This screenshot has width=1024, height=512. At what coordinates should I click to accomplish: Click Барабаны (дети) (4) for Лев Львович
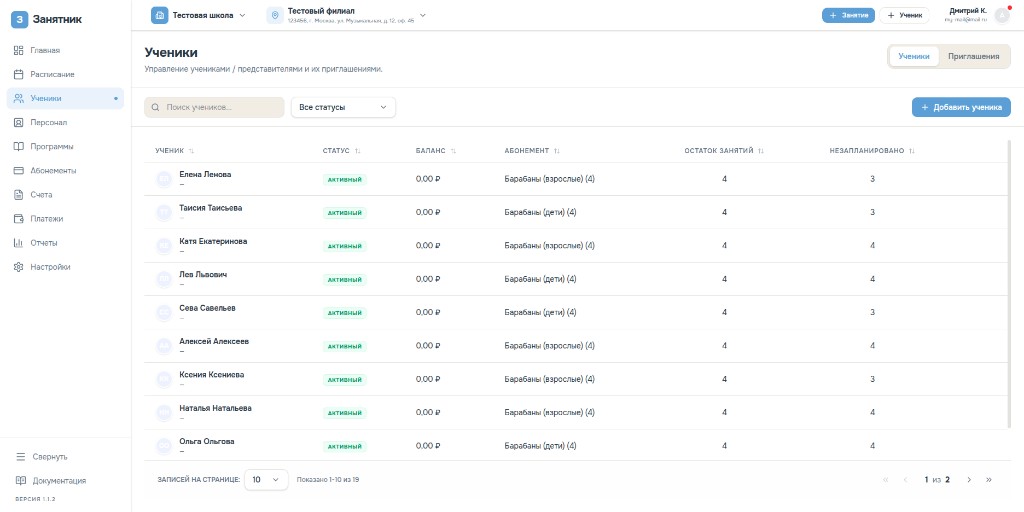click(x=540, y=279)
